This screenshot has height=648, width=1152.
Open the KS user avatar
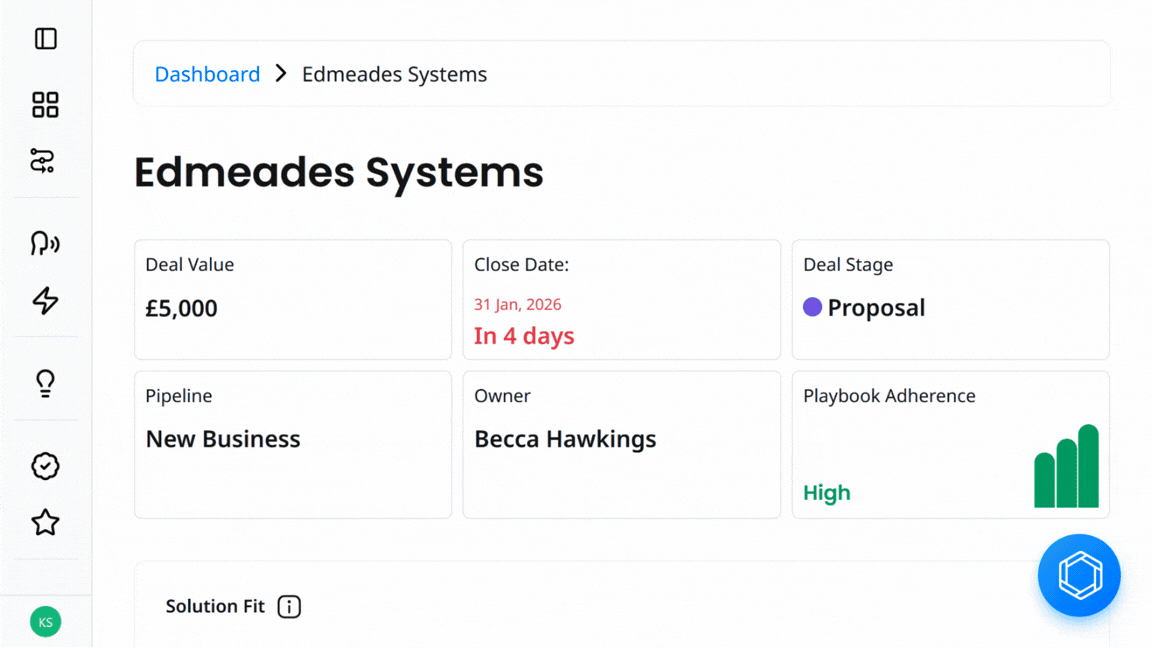45,622
